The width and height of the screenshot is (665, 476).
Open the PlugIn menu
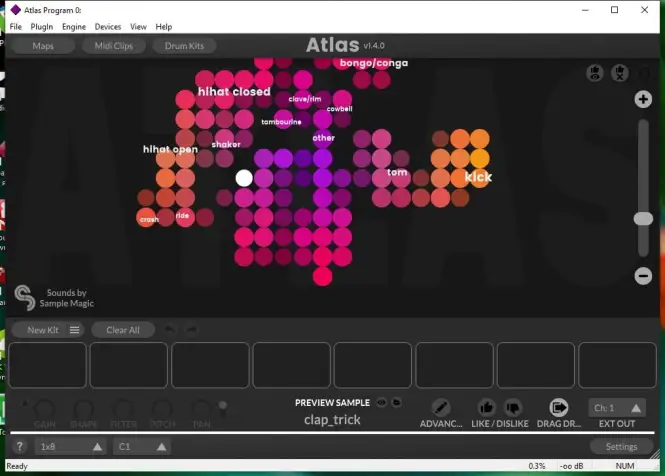42,27
